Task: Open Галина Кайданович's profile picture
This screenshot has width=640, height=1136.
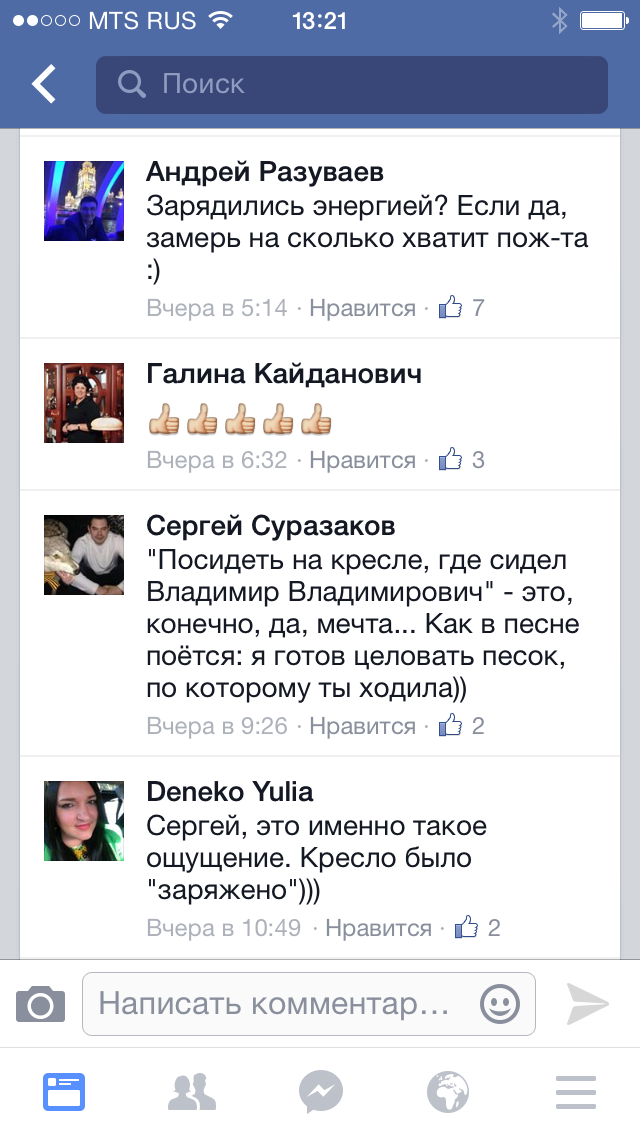Action: (84, 403)
